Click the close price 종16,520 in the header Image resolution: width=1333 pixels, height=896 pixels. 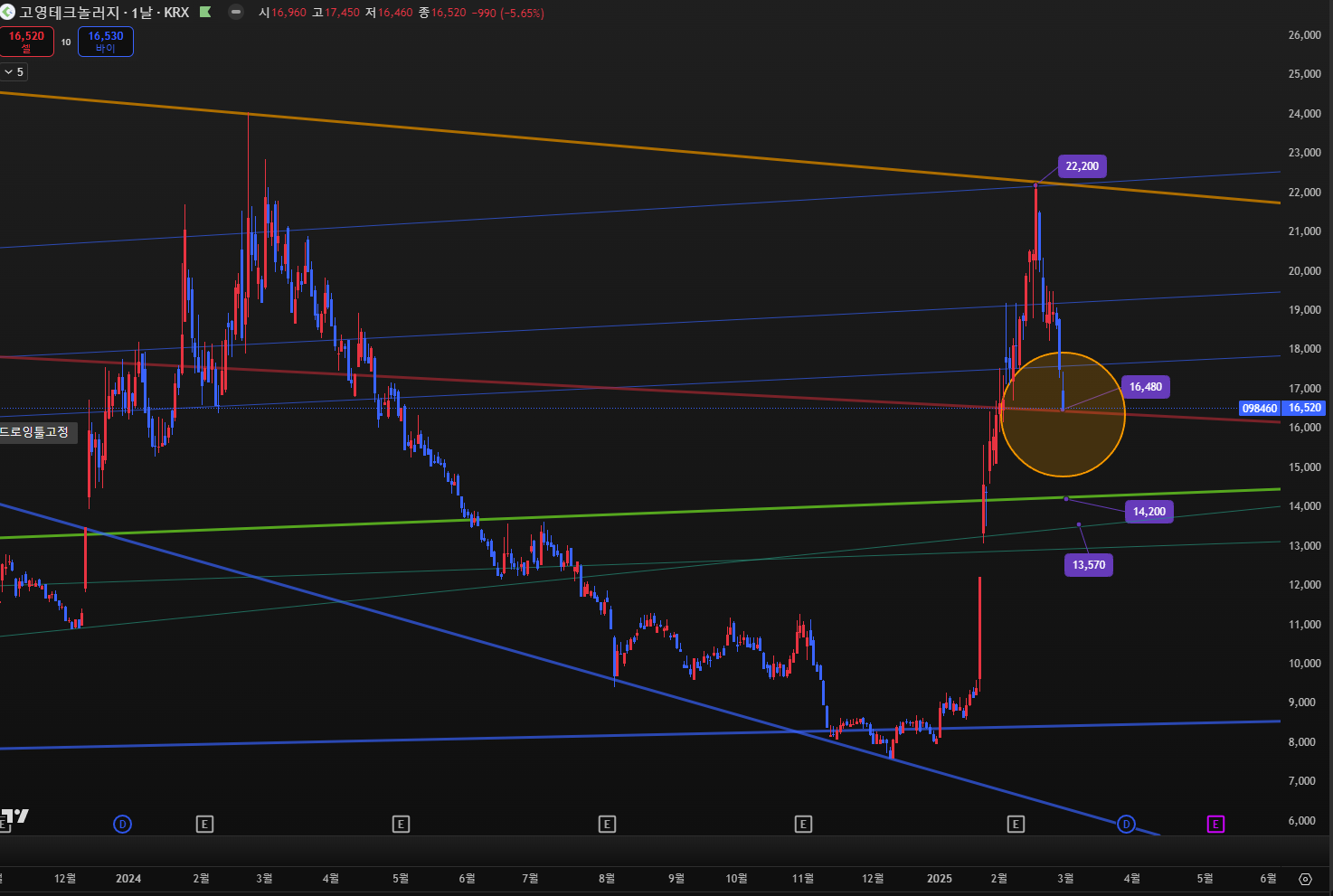click(x=442, y=13)
